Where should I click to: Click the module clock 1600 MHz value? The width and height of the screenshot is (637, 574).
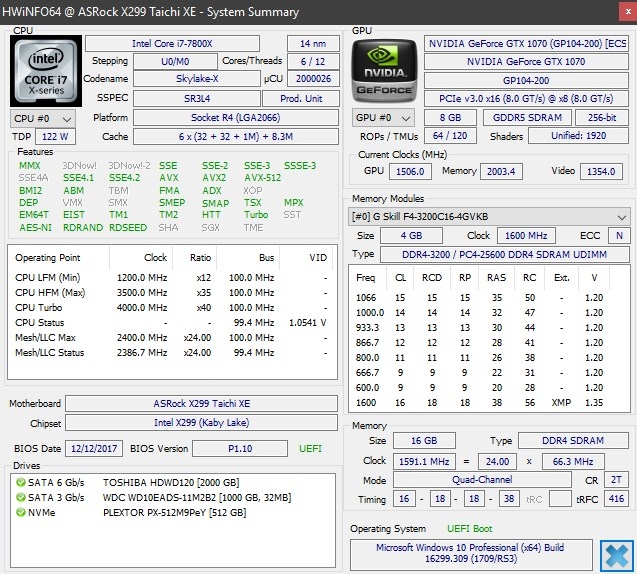click(526, 236)
